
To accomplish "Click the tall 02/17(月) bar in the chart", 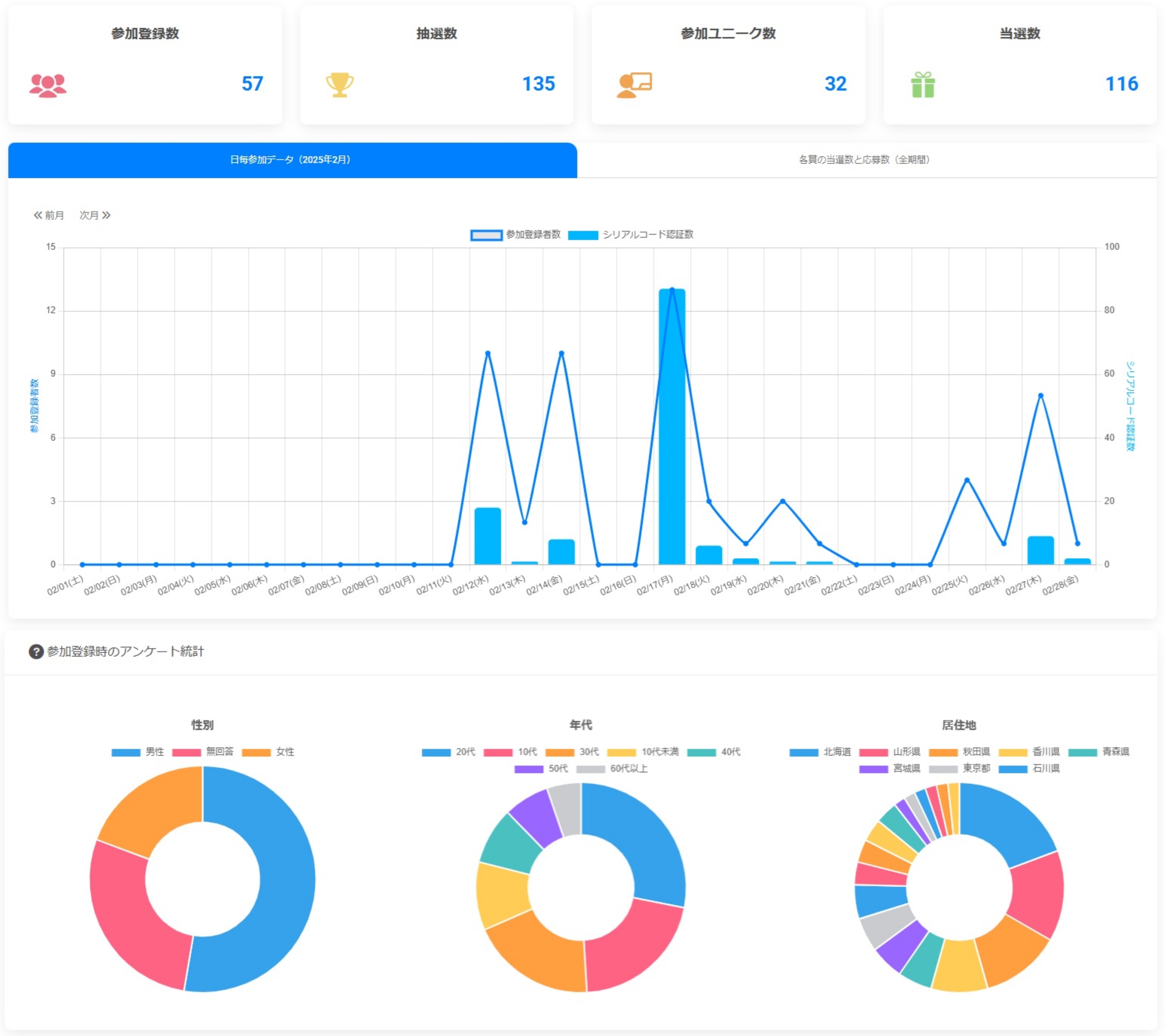I will pyautogui.click(x=672, y=427).
